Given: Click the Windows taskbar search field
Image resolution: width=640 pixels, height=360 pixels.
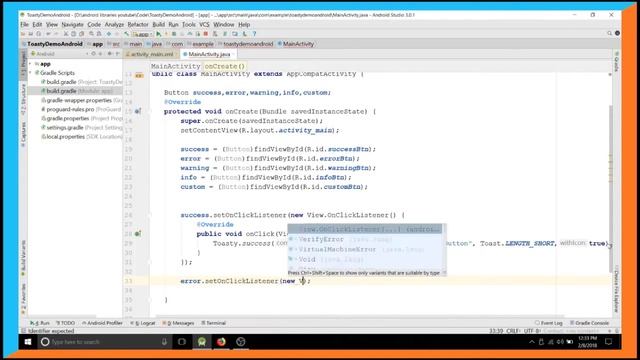Looking at the screenshot, I should pos(104,342).
